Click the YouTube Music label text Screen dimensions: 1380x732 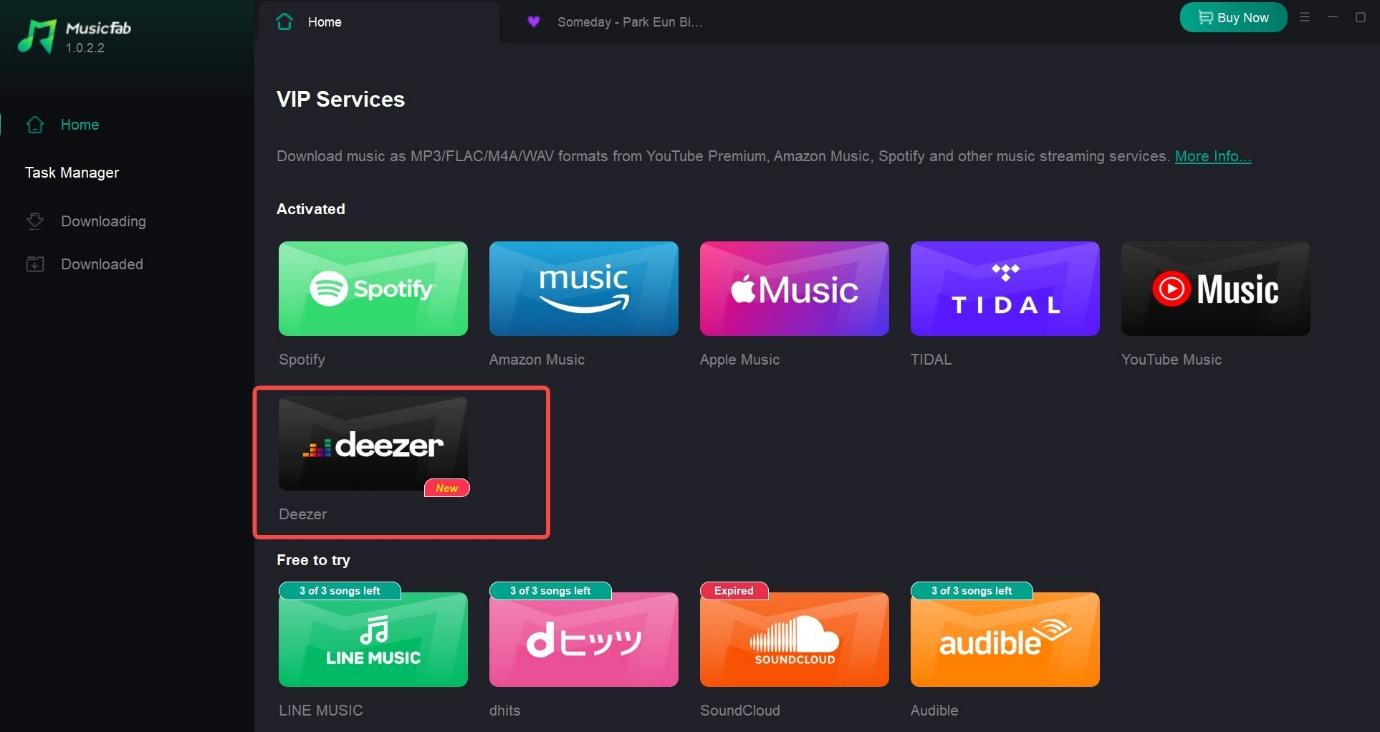1172,359
